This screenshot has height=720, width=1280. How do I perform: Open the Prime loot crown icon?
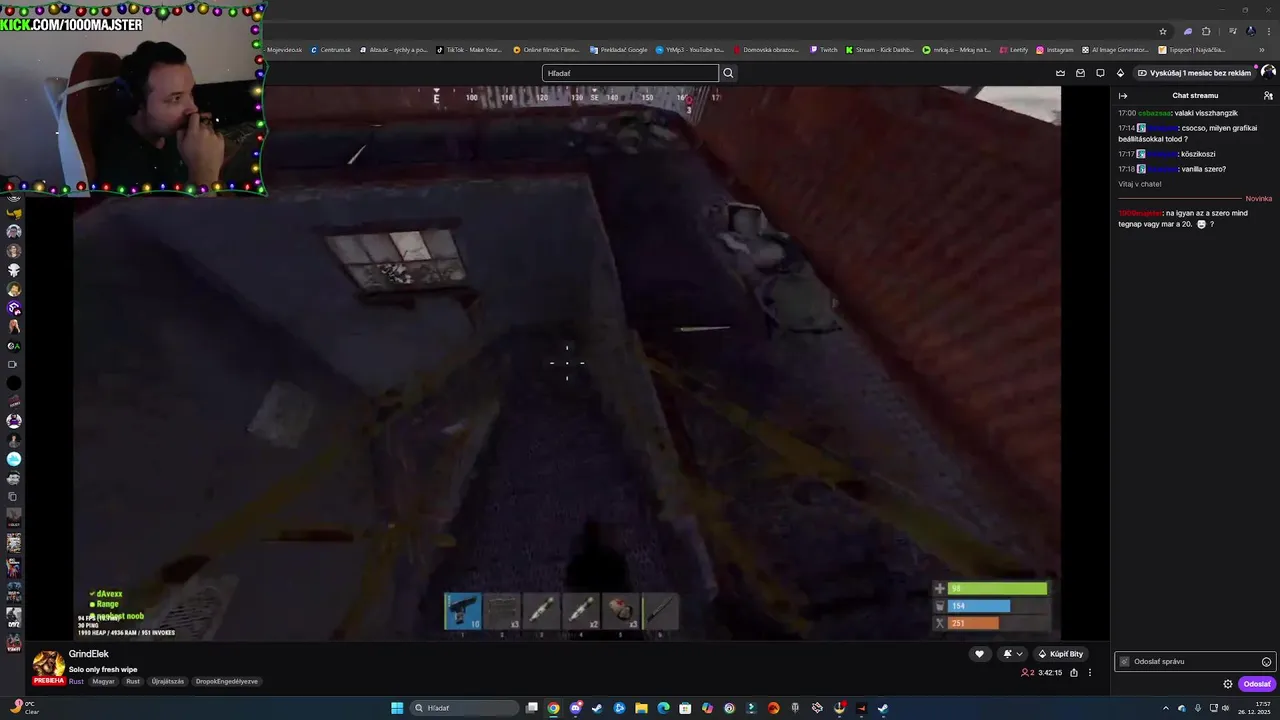pyautogui.click(x=1060, y=73)
